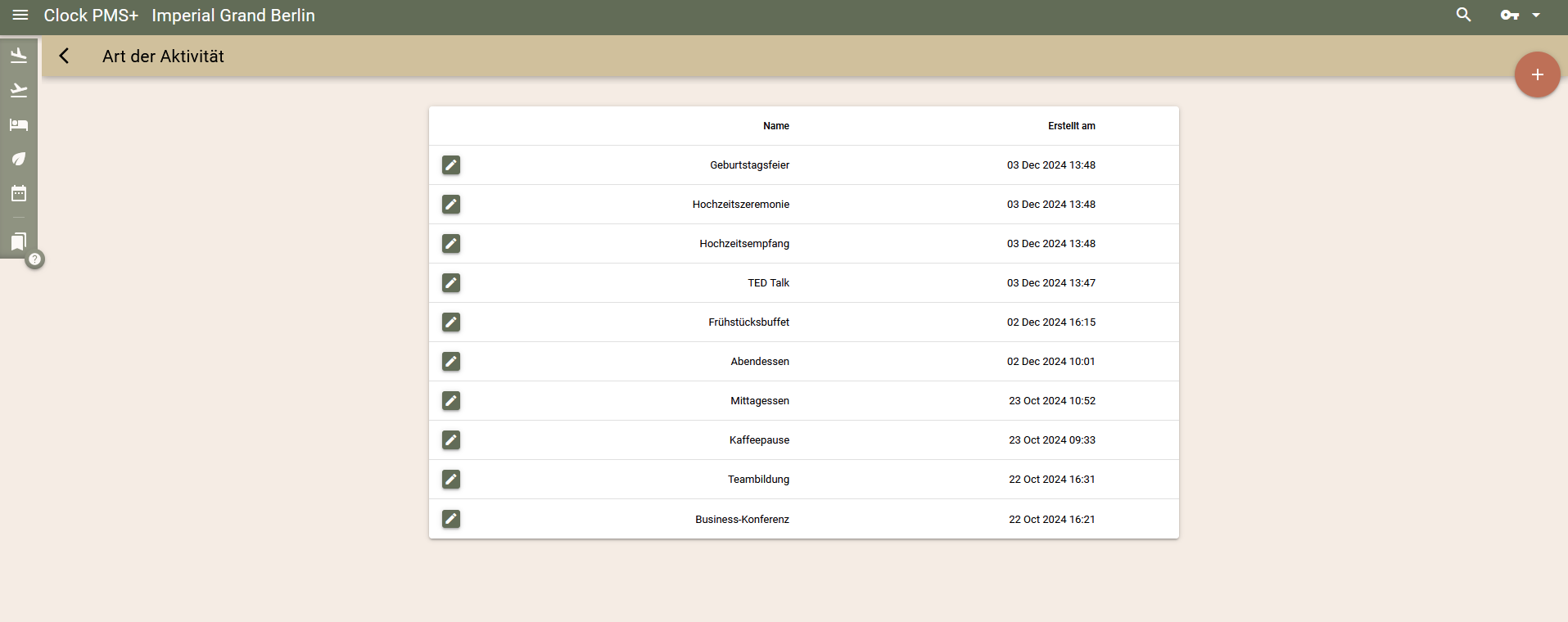This screenshot has height=622, width=1568.
Task: Select the Geburtstagsfeier name cell
Action: [x=749, y=165]
